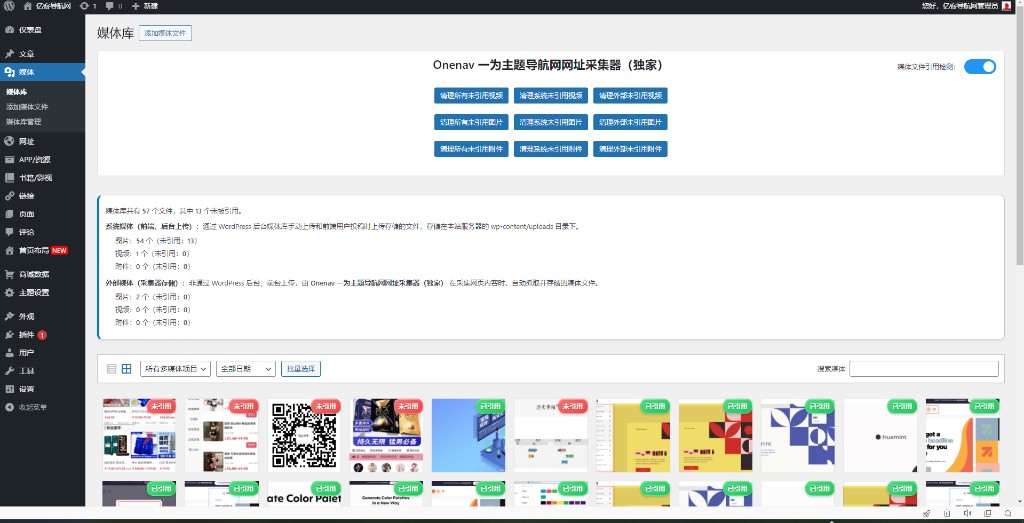The image size is (1024, 523).
Task: Open 仪表盘 (Dashboard) in the sidebar
Action: (x=30, y=29)
